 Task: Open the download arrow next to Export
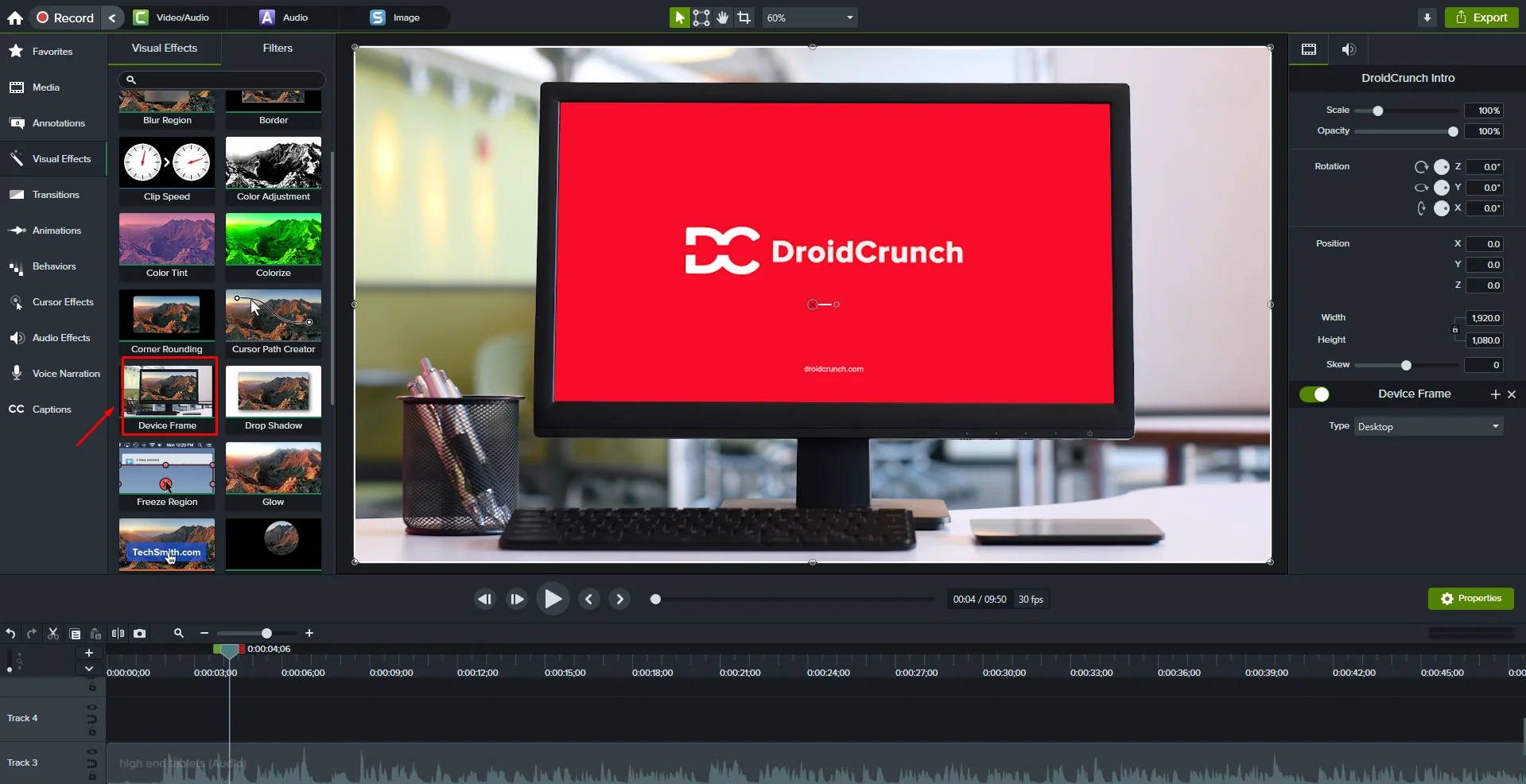pos(1427,17)
